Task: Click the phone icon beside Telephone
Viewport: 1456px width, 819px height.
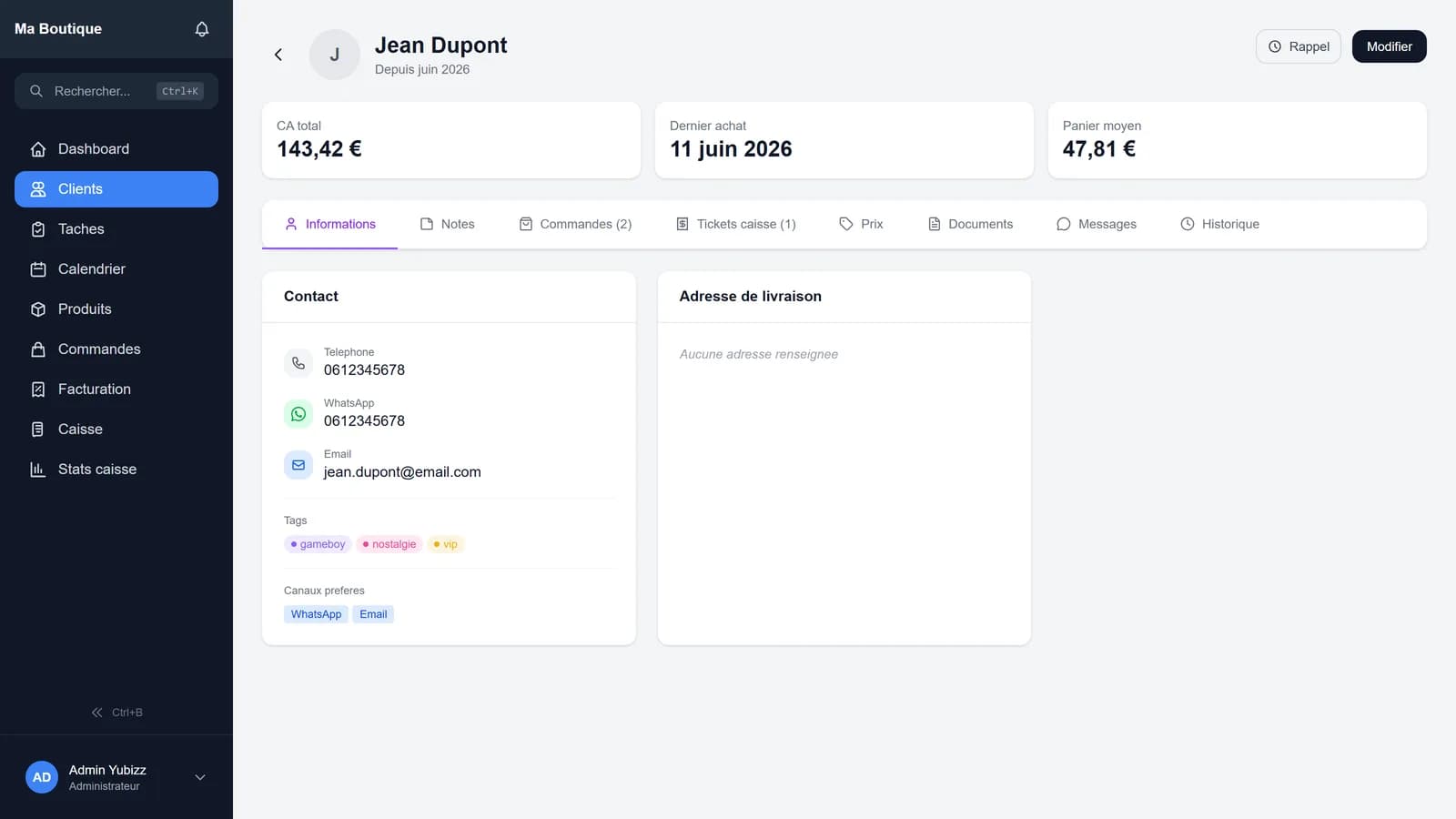Action: point(298,363)
